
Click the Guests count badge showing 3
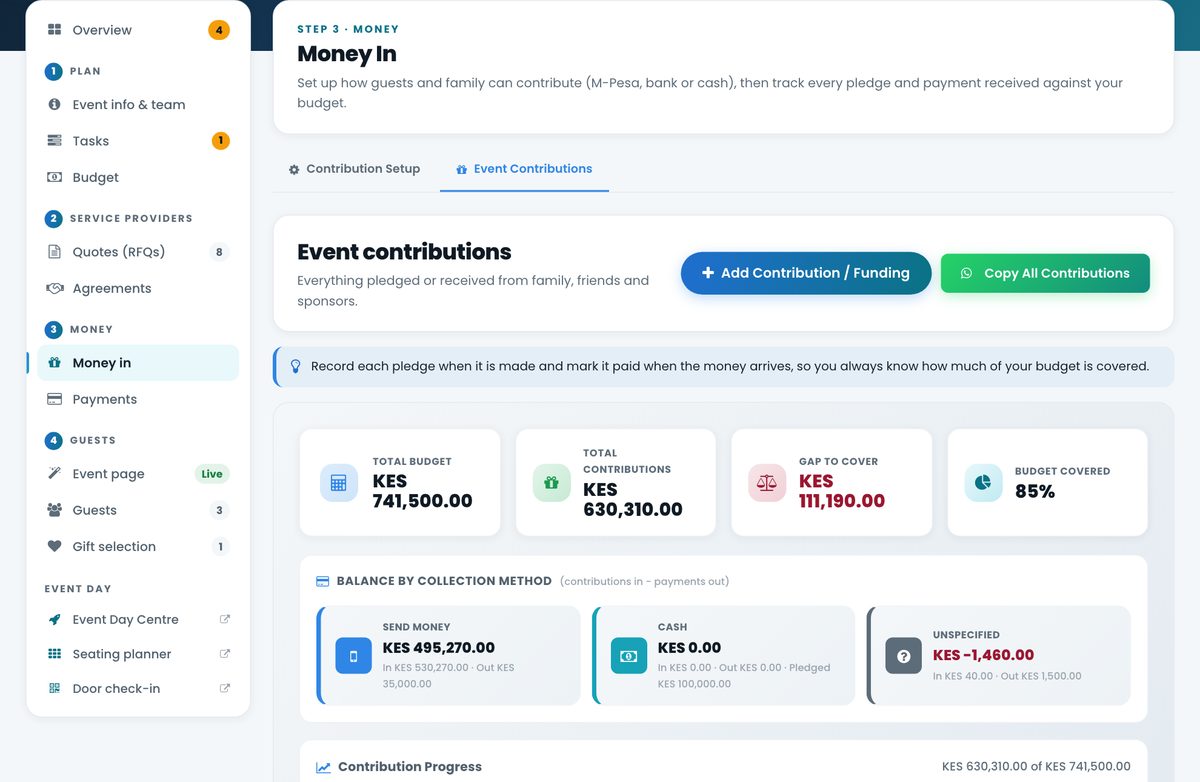(220, 510)
